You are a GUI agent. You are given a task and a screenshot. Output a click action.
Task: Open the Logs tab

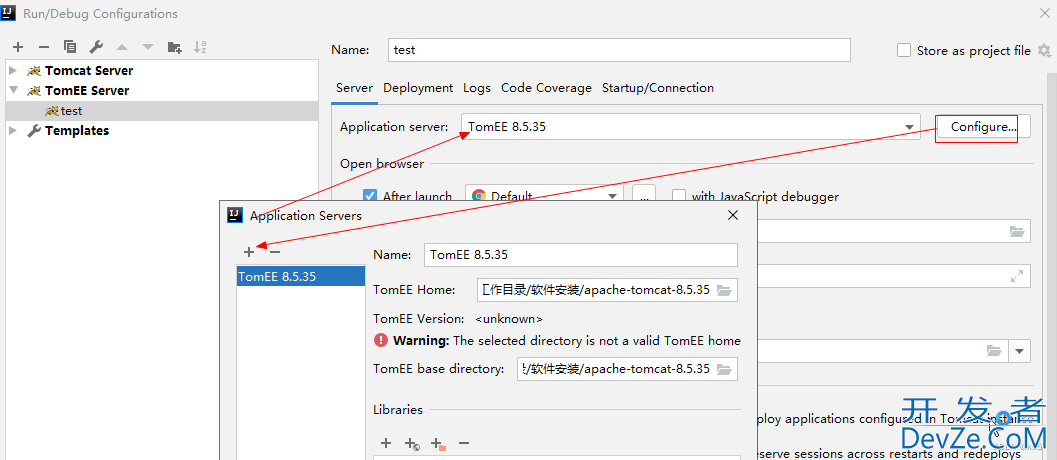click(477, 88)
